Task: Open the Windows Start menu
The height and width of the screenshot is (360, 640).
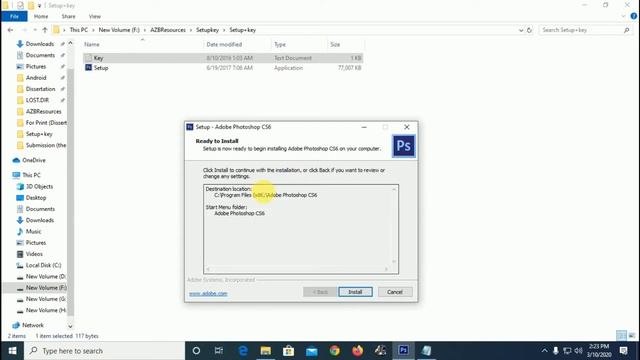Action: (x=12, y=351)
